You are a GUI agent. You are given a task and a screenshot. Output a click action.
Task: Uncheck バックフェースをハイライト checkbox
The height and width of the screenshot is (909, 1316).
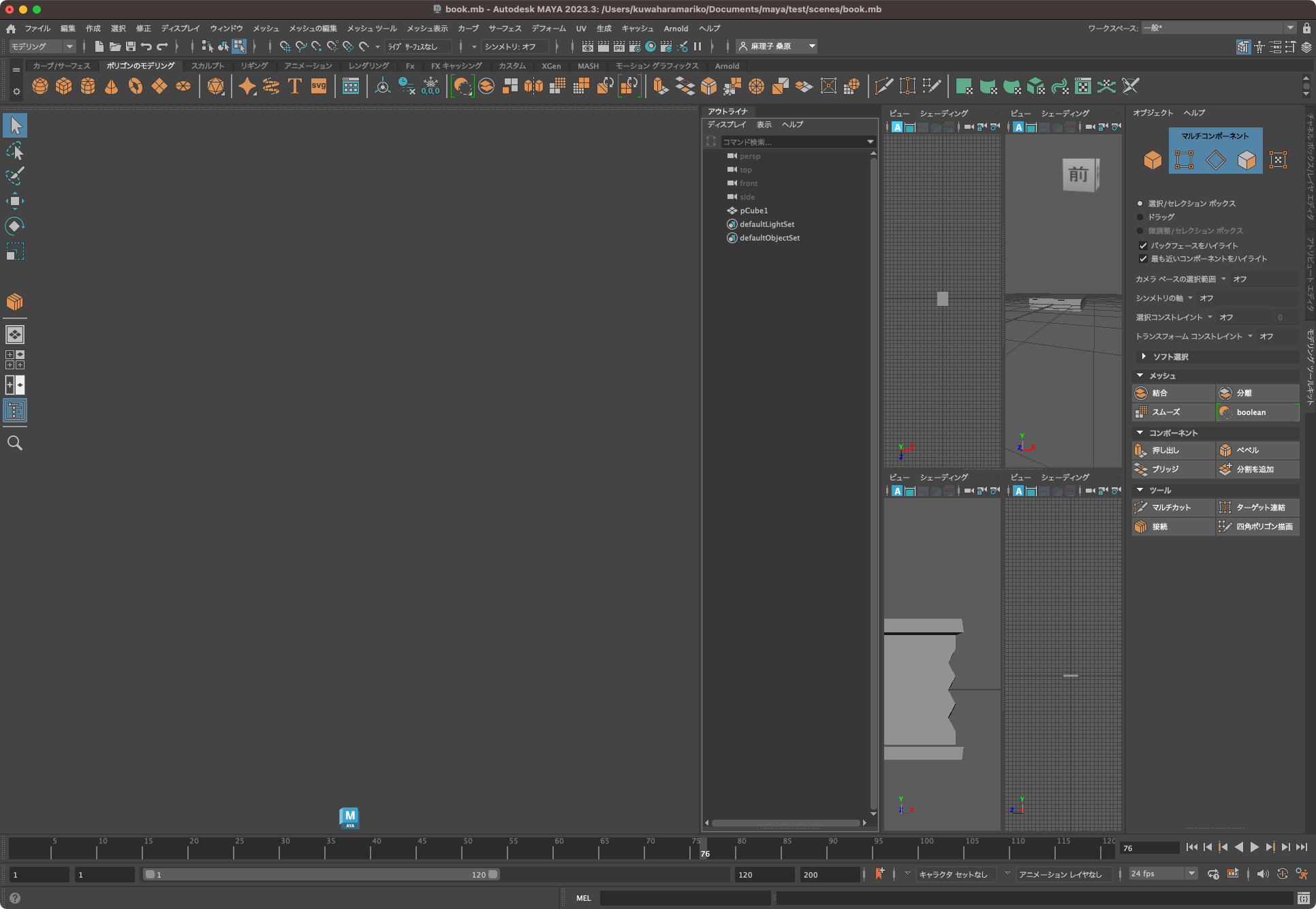click(1143, 245)
